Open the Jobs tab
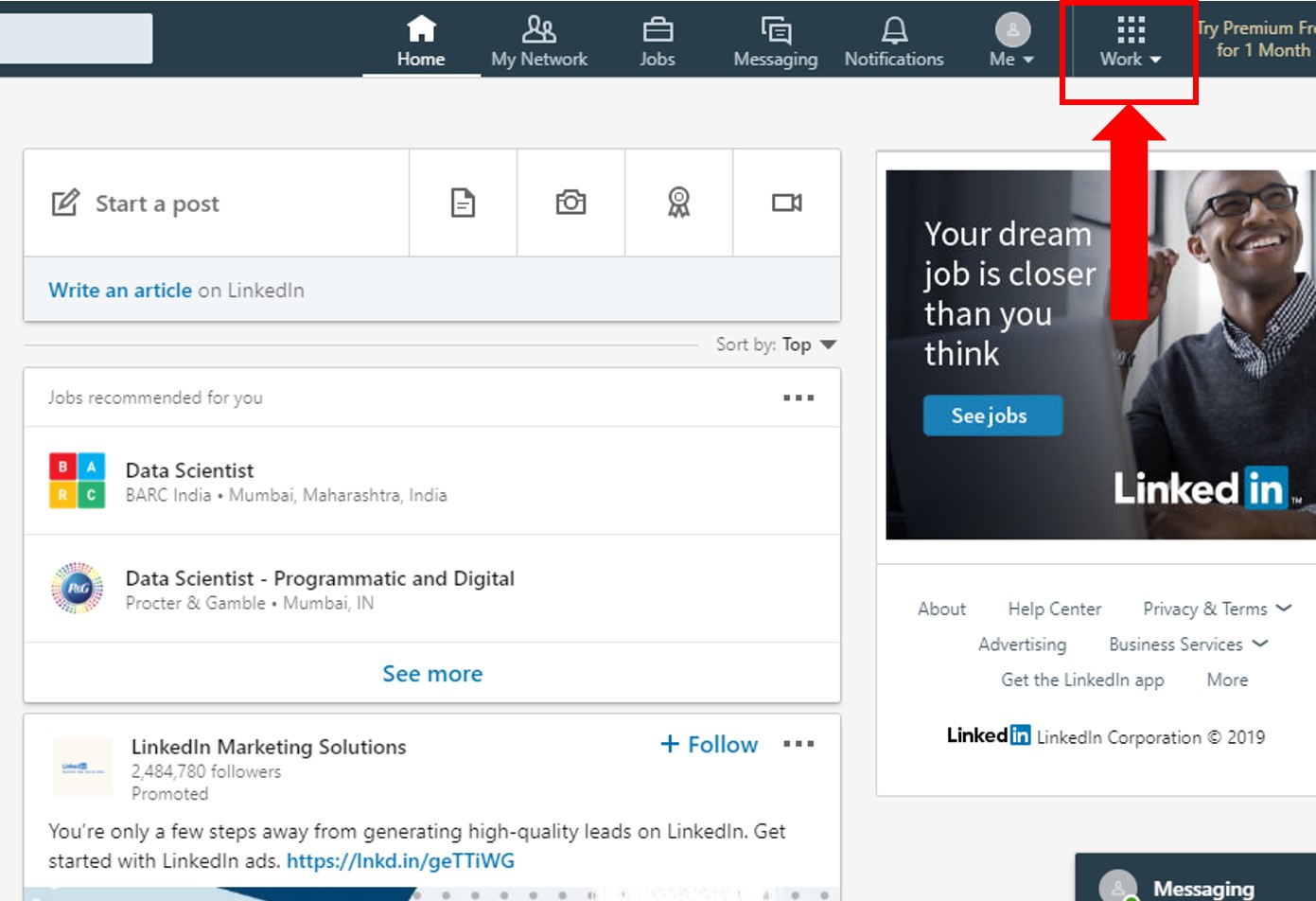The image size is (1316, 901). tap(658, 42)
